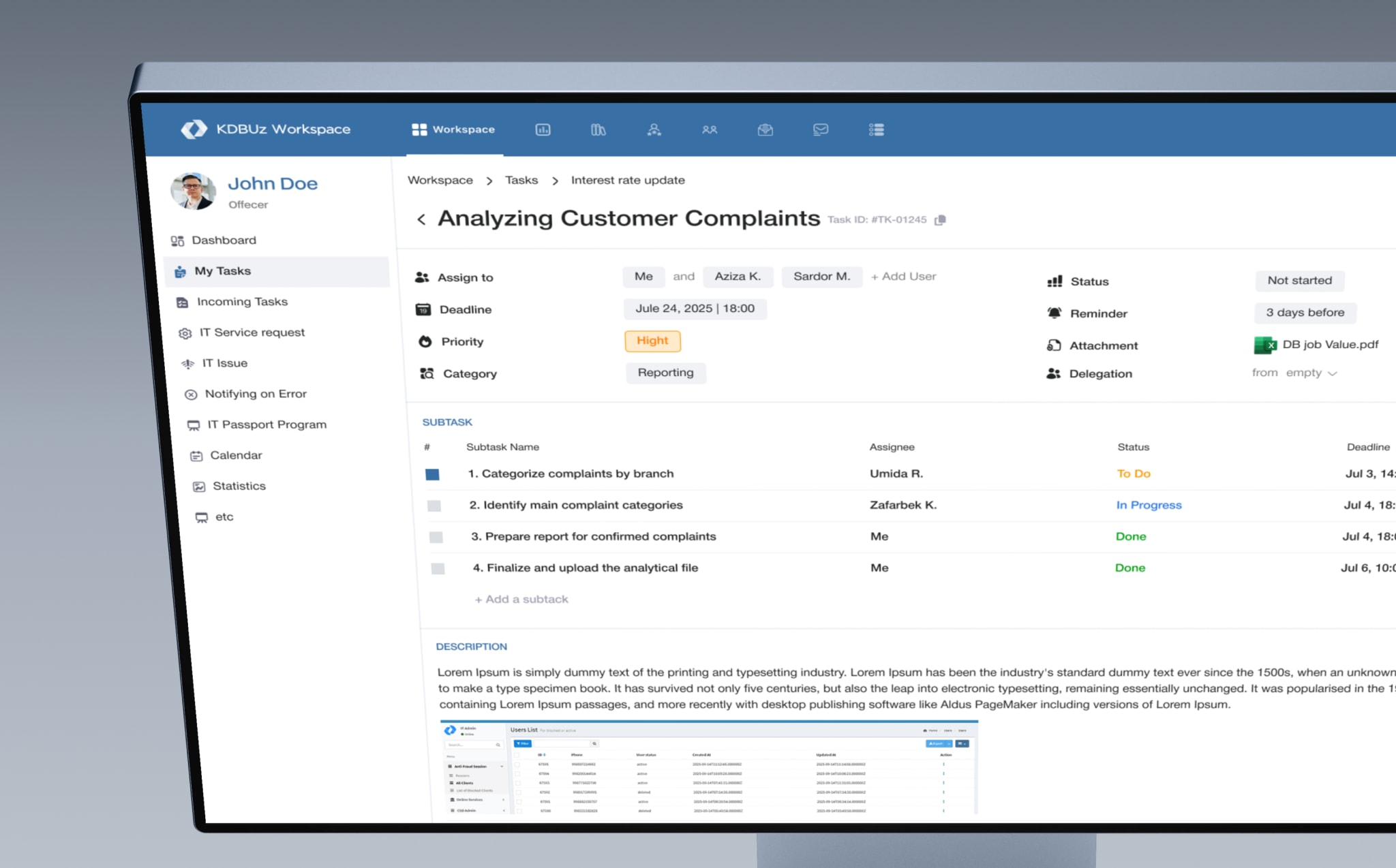Uncheck the Categorize complaints by branch checkbox
1396x868 pixels.
click(x=432, y=474)
